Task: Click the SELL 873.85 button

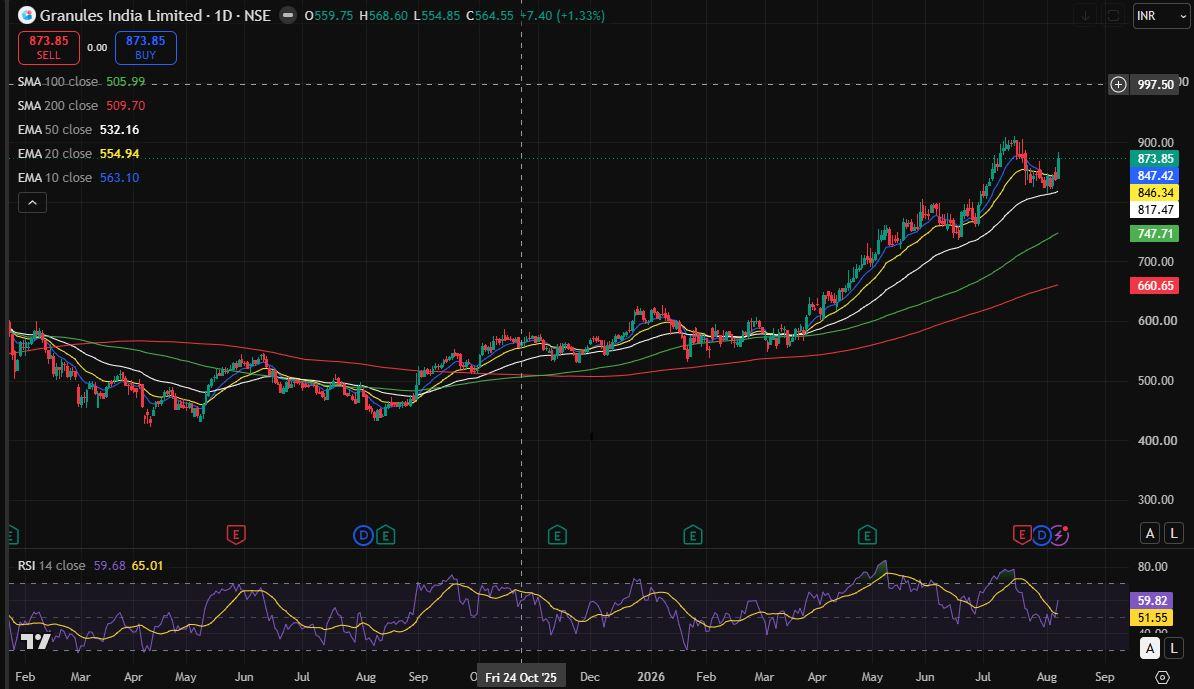Action: tap(49, 47)
